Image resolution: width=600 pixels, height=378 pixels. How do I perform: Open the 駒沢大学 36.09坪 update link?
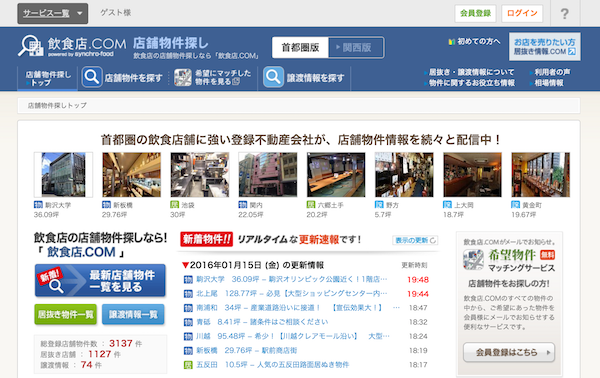tap(291, 279)
